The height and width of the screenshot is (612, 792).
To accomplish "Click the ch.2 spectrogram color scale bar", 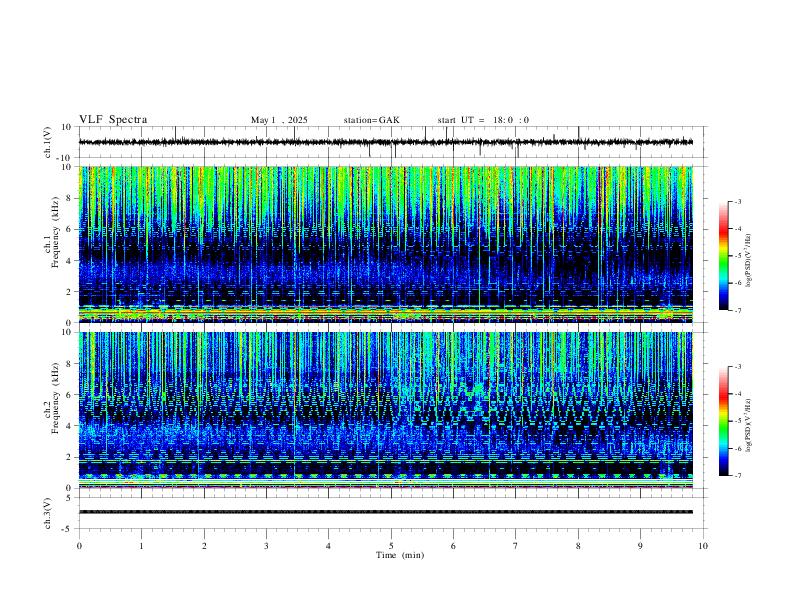I will tap(723, 421).
